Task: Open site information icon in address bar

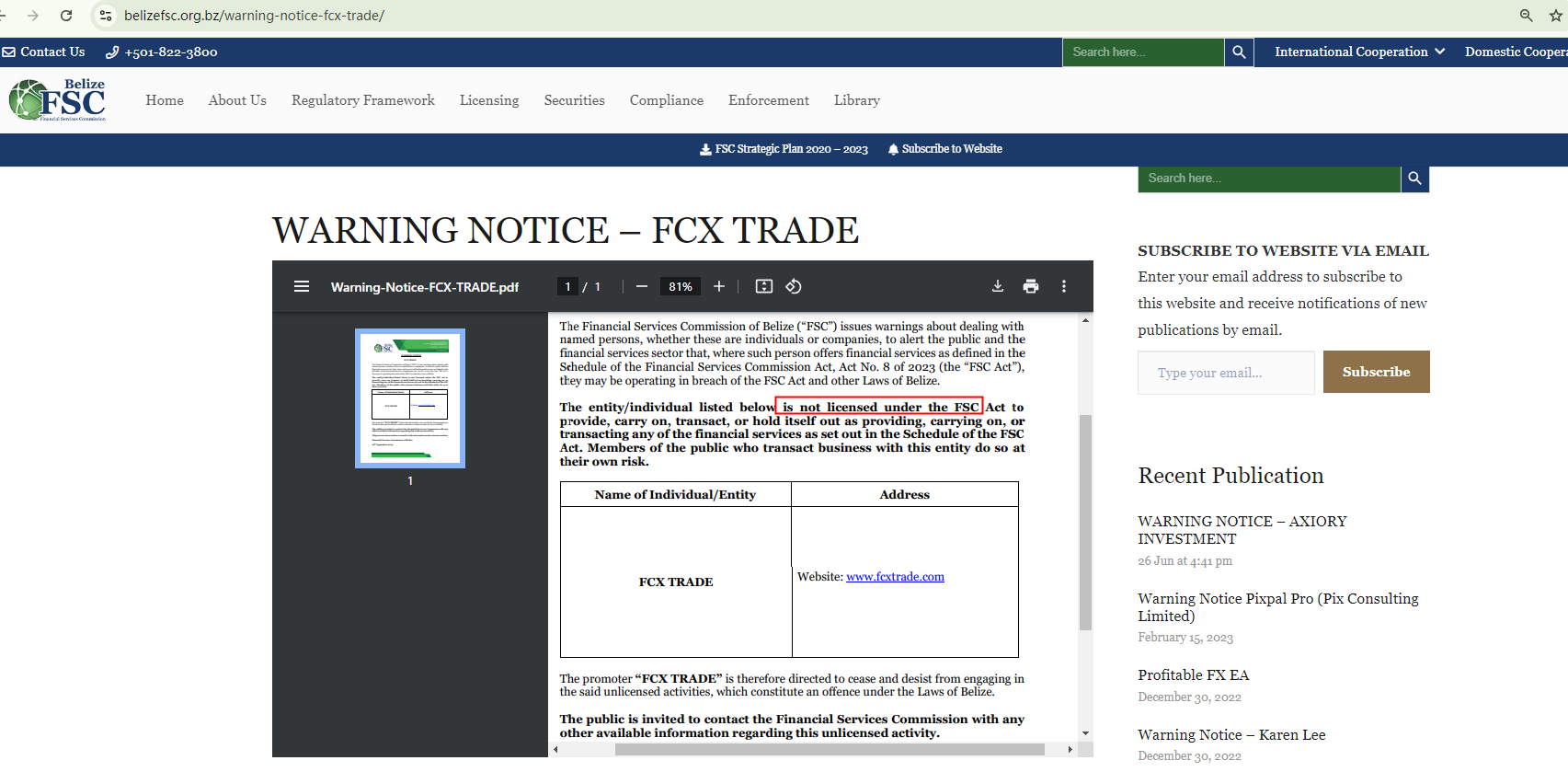Action: (x=106, y=16)
